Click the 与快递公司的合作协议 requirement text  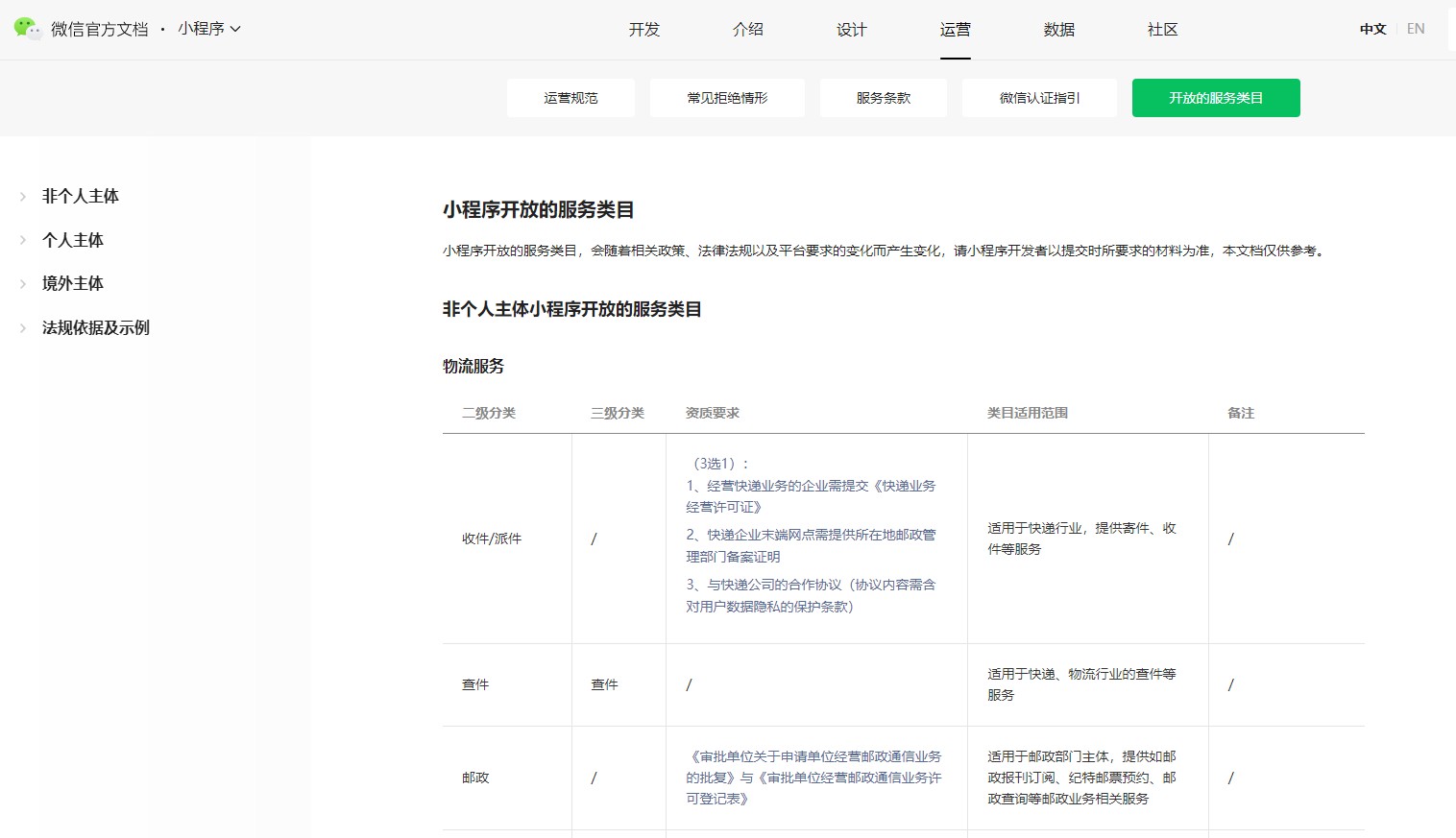[811, 595]
